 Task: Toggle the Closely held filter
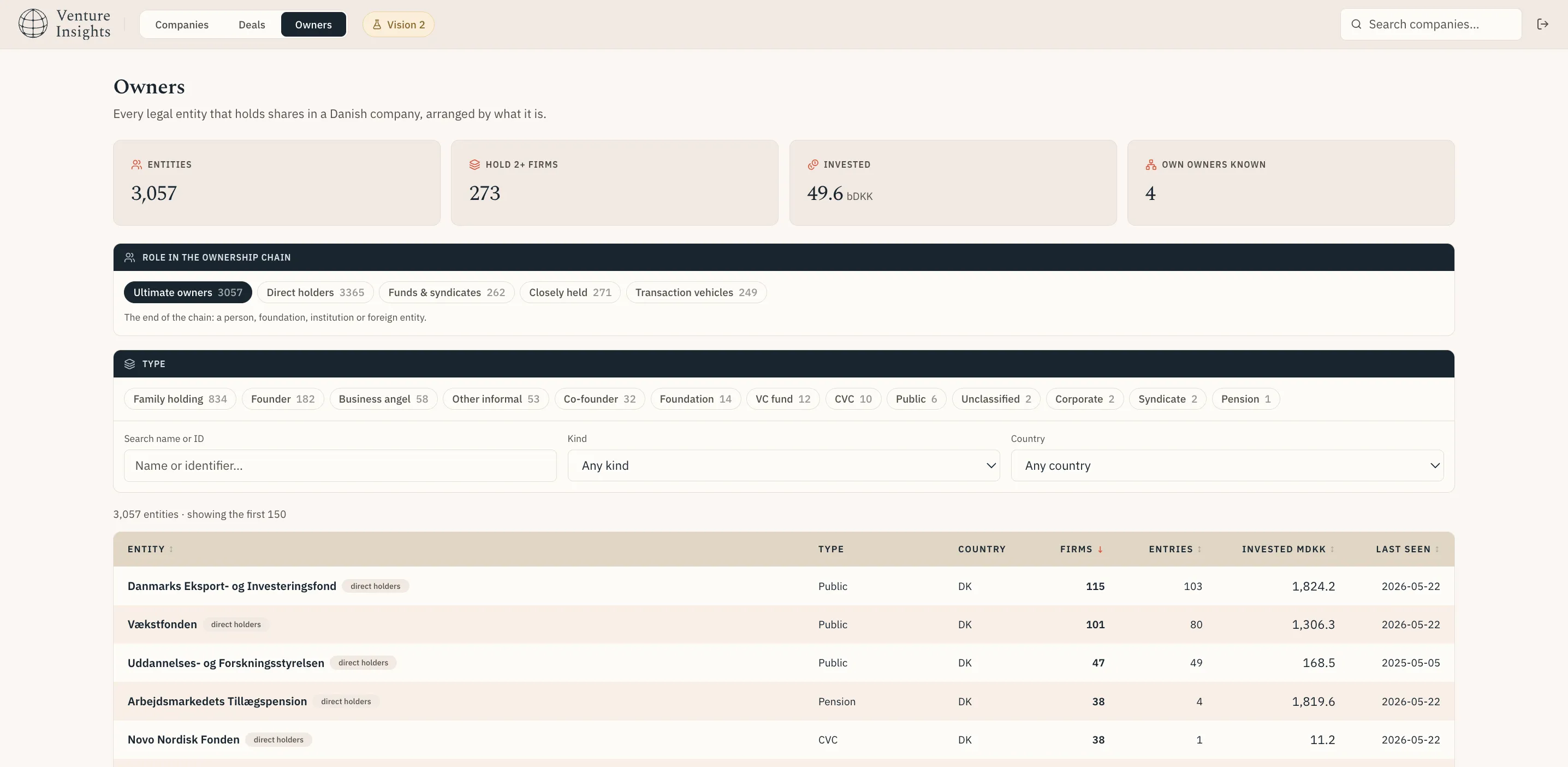click(570, 292)
